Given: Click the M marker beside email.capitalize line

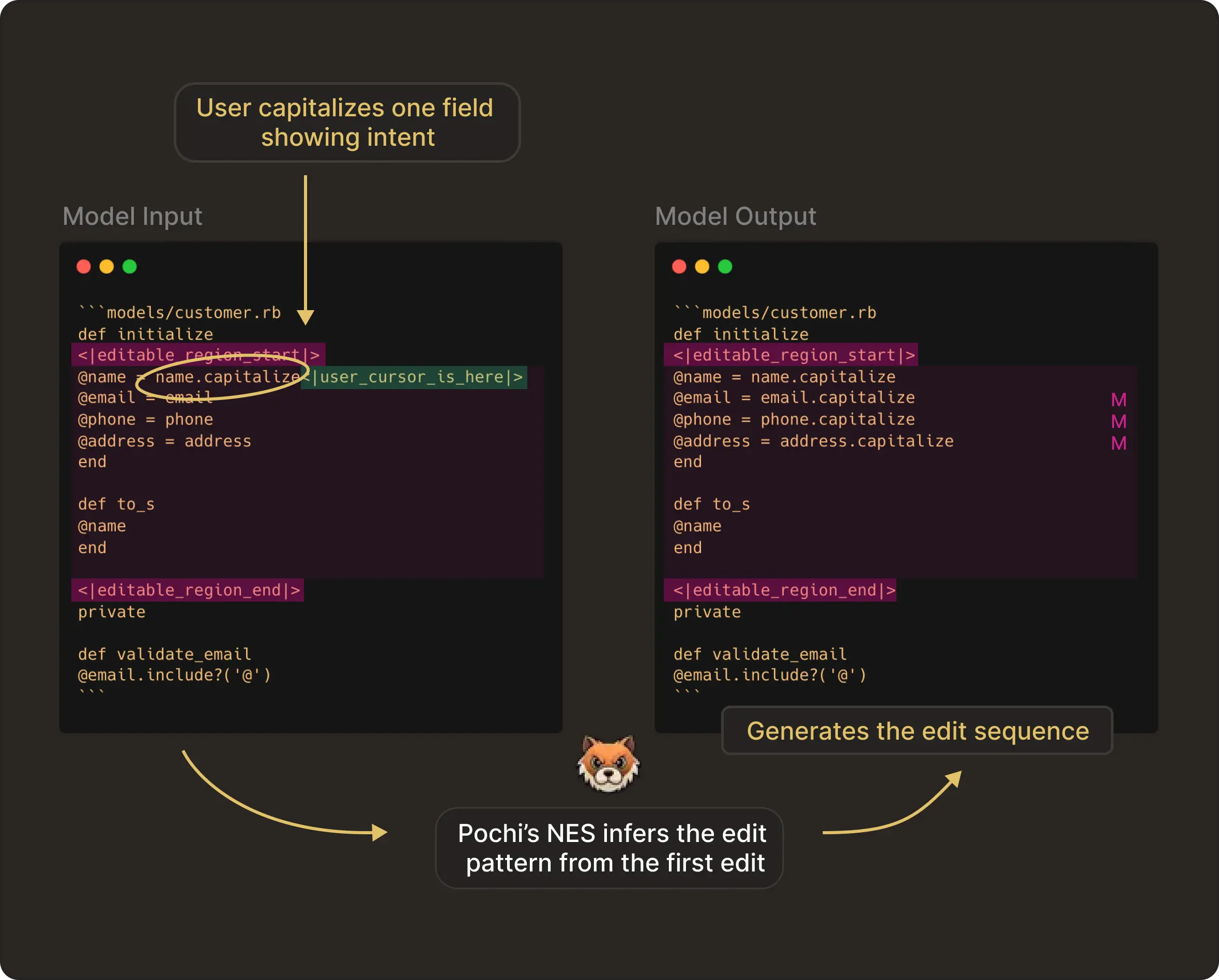Looking at the screenshot, I should [x=1118, y=400].
